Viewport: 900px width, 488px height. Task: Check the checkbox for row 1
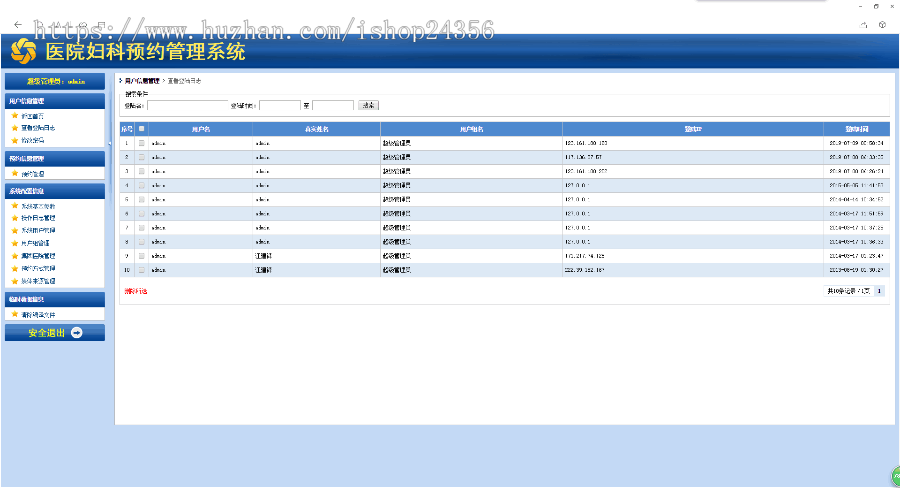pos(142,143)
